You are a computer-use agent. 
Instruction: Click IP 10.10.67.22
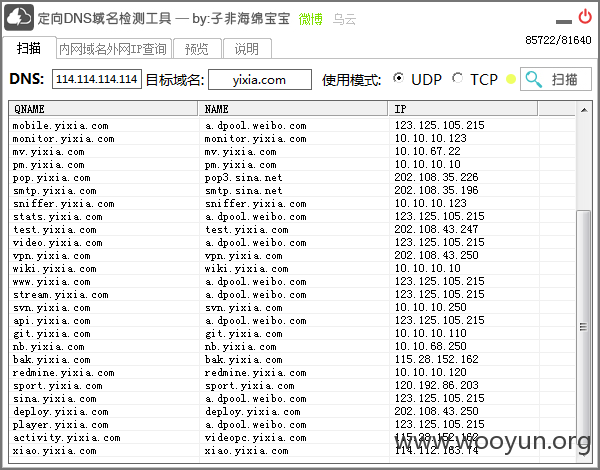(x=427, y=151)
